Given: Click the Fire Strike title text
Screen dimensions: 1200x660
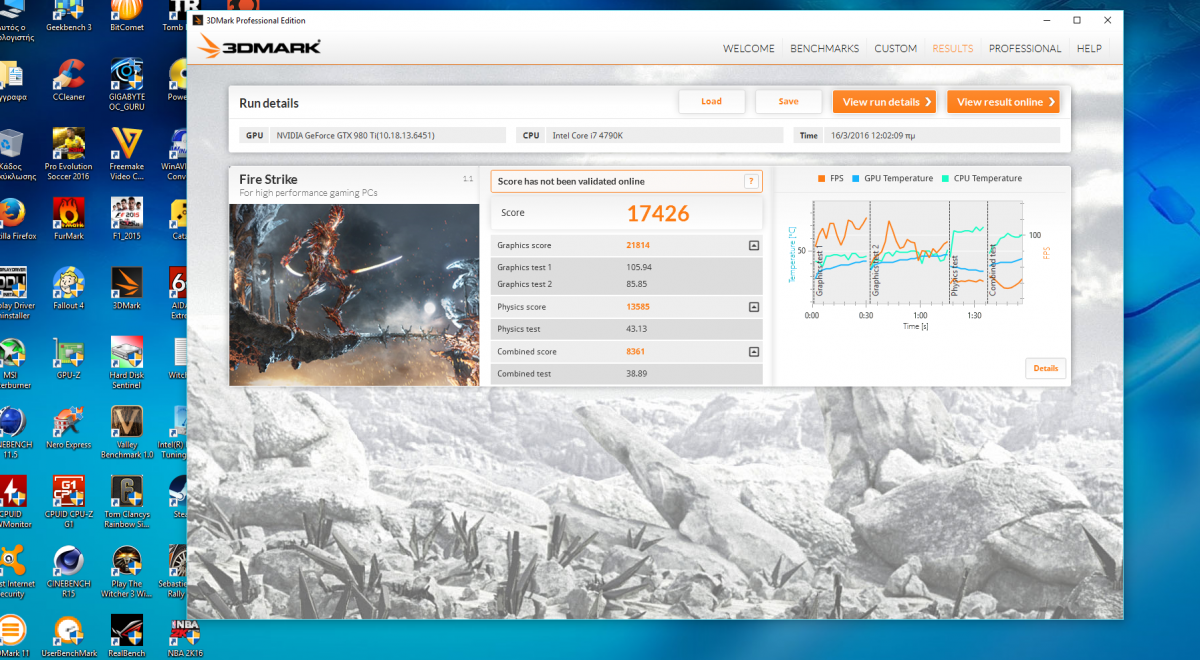Looking at the screenshot, I should 268,180.
